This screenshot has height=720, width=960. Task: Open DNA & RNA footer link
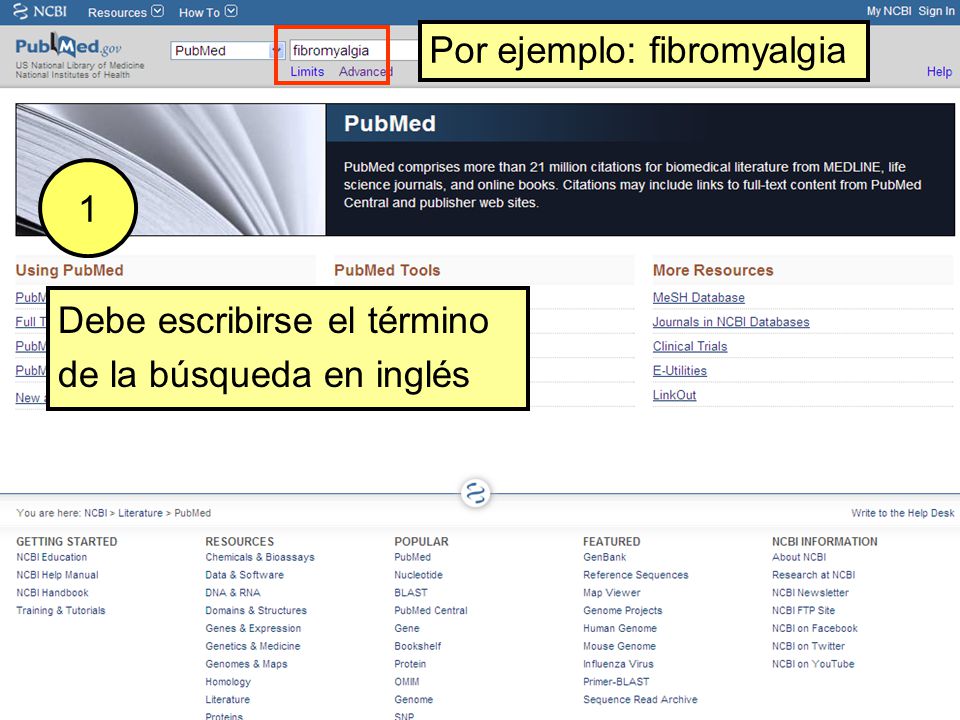[x=233, y=593]
